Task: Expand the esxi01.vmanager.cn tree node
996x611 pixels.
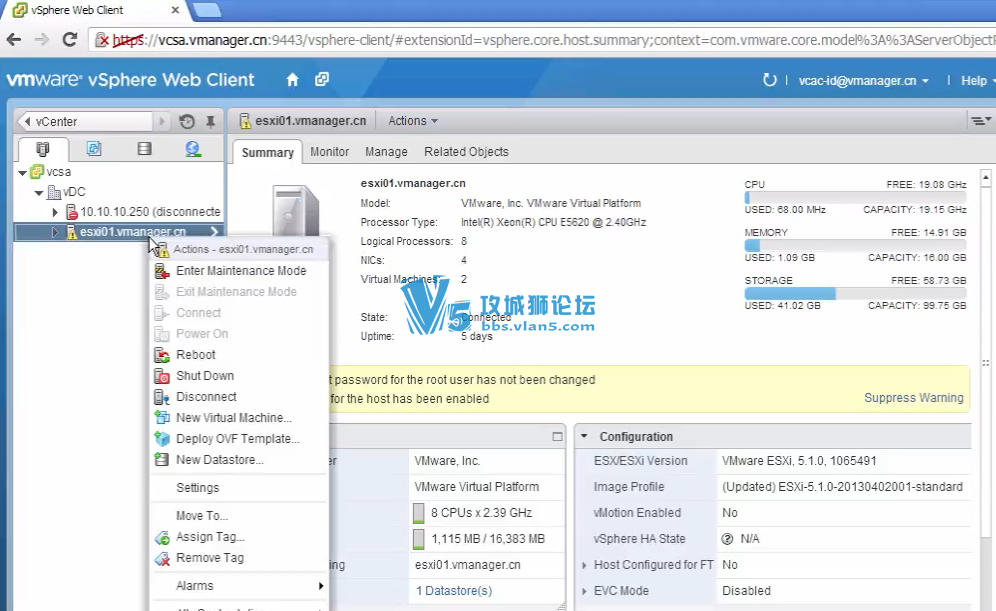Action: [x=55, y=232]
